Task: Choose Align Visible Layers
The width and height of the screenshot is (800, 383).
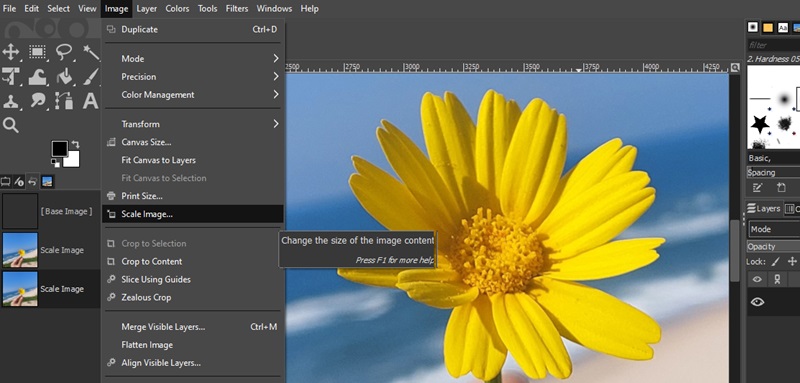Action: coord(193,363)
